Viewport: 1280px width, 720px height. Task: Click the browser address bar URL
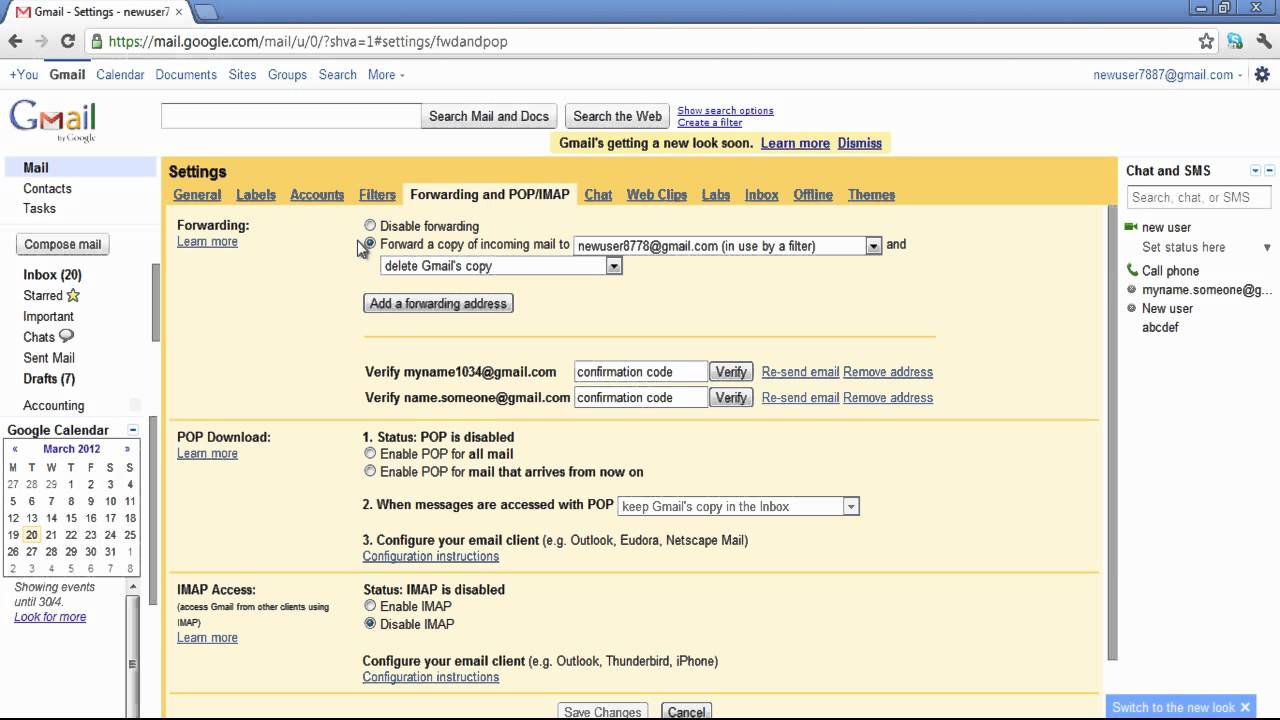(x=308, y=42)
